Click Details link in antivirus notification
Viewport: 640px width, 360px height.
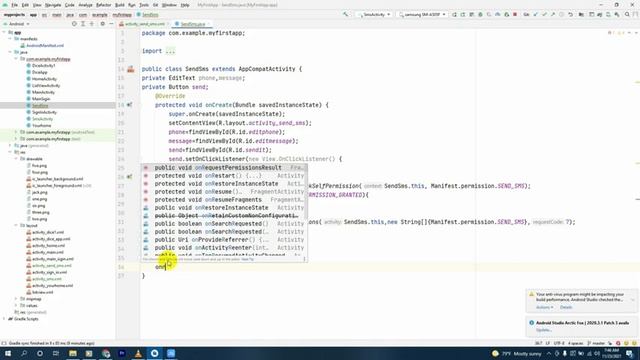[566, 307]
